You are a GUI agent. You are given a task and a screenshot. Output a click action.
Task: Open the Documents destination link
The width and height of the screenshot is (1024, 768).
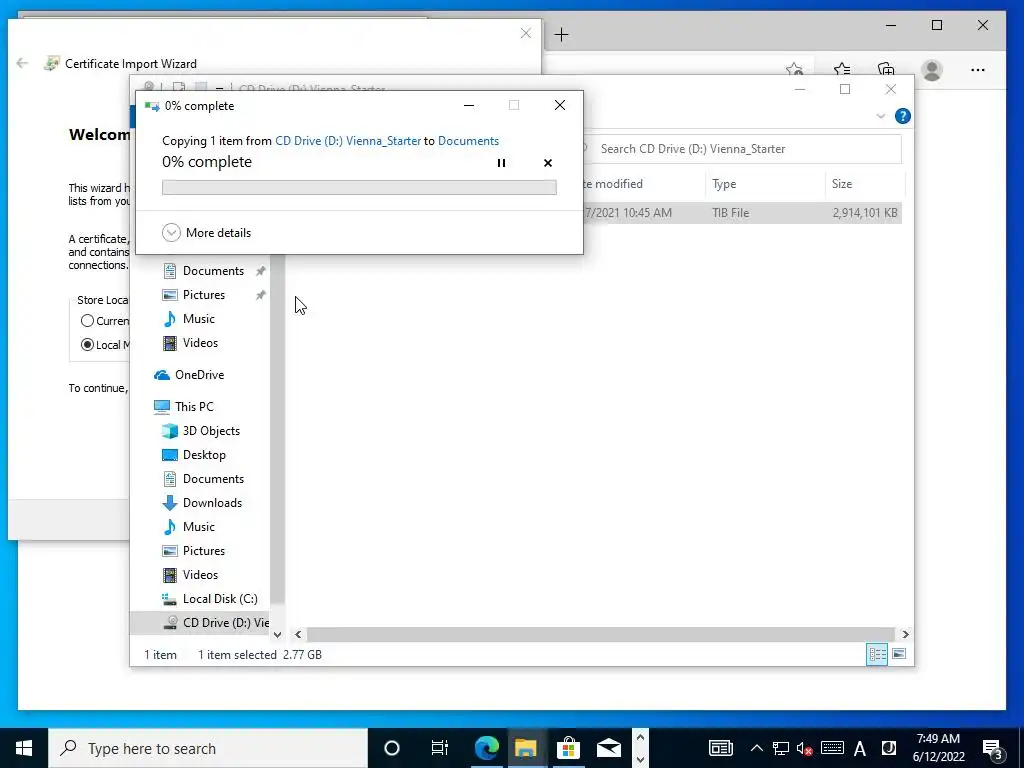pos(468,140)
